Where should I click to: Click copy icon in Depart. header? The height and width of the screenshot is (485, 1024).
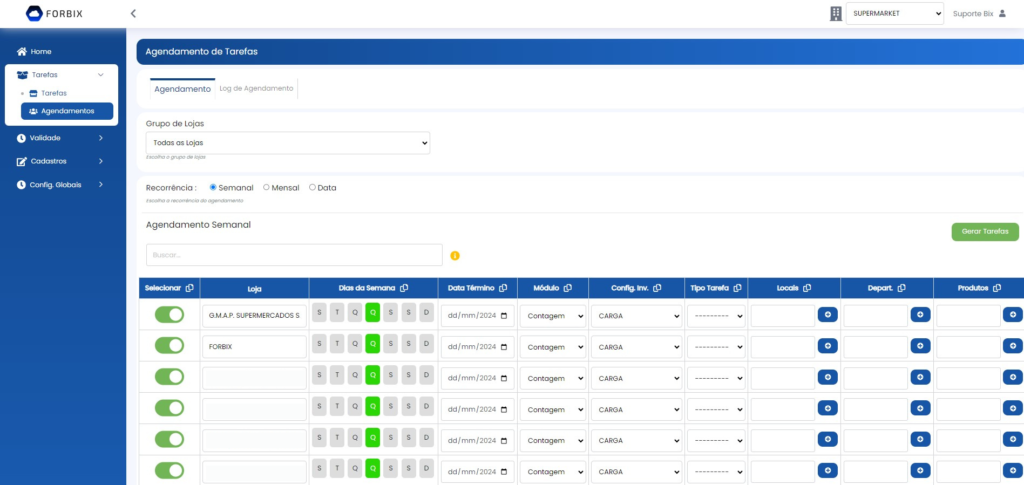[x=902, y=288]
